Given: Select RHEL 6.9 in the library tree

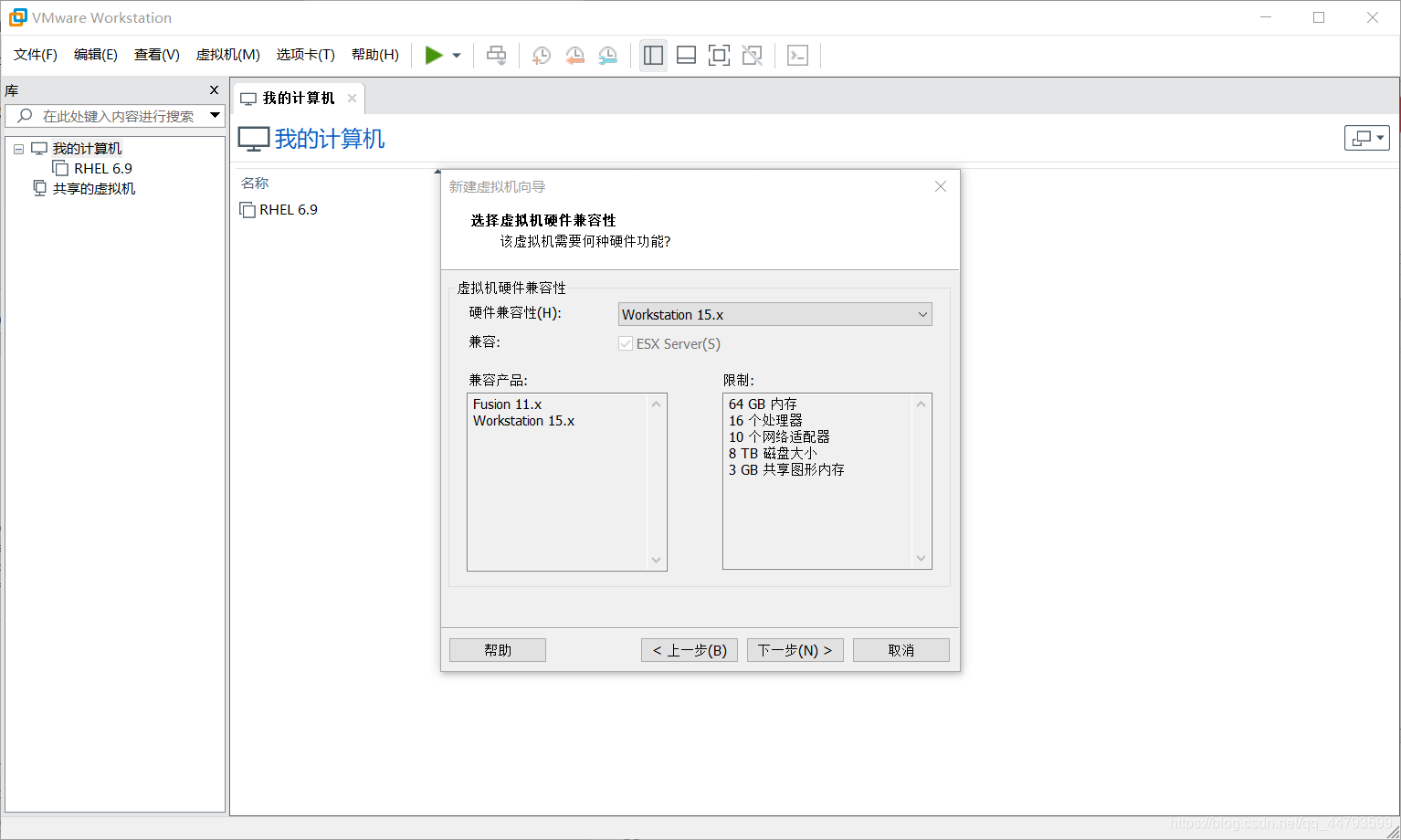Looking at the screenshot, I should pyautogui.click(x=100, y=168).
